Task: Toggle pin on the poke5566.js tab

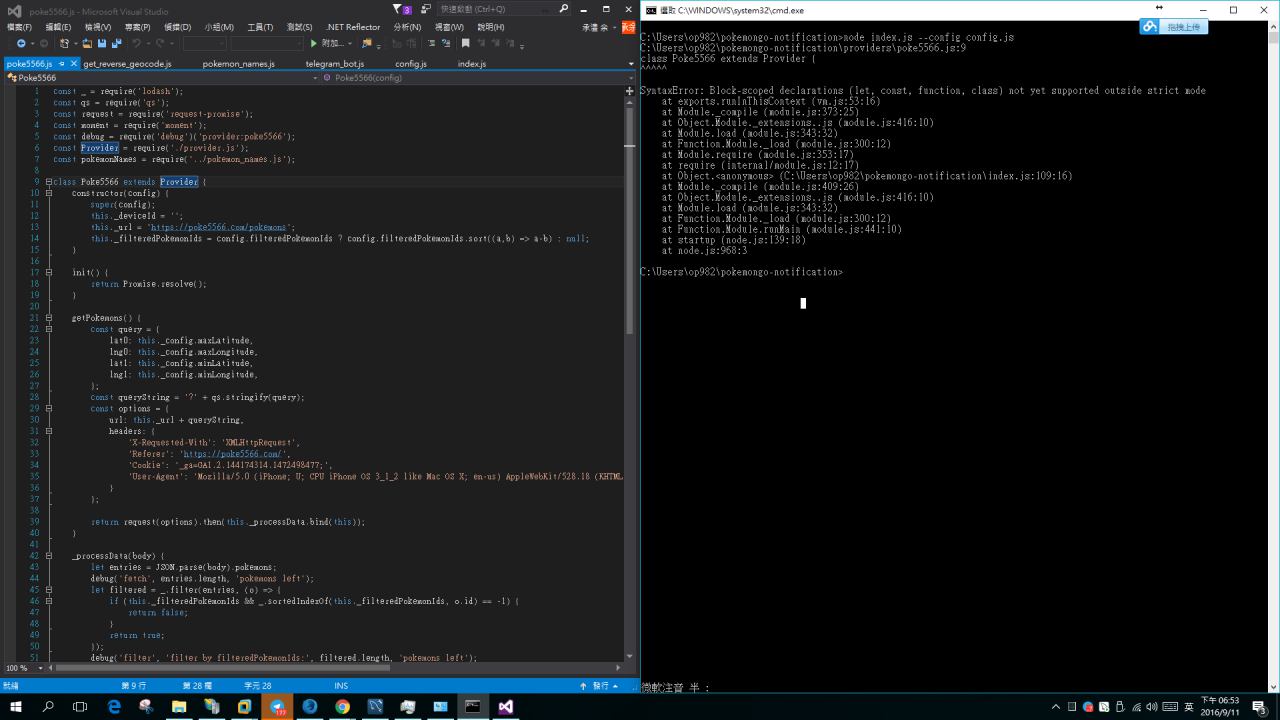Action: 62,64
